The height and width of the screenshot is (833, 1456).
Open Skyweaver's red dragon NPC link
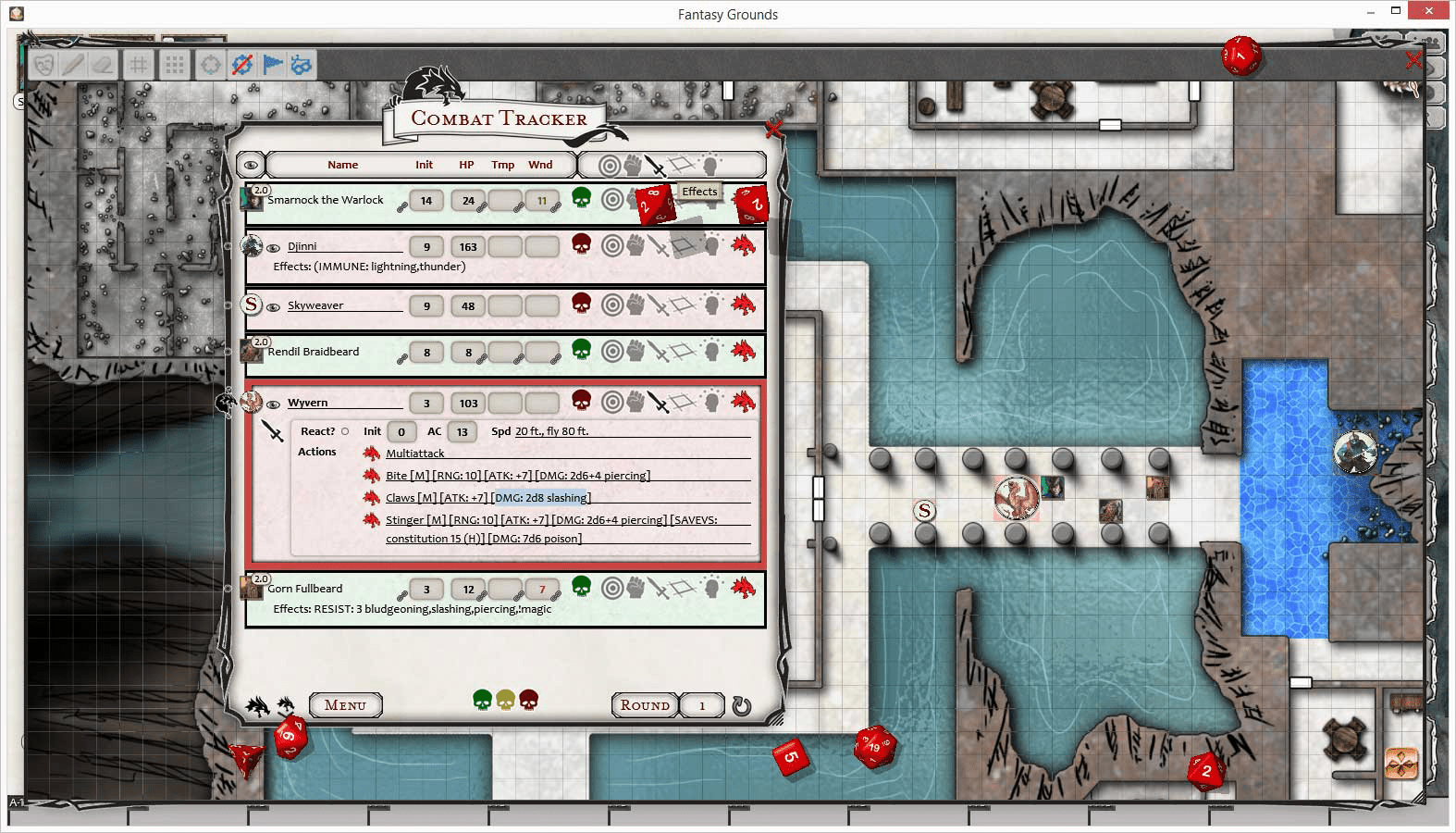pyautogui.click(x=743, y=305)
